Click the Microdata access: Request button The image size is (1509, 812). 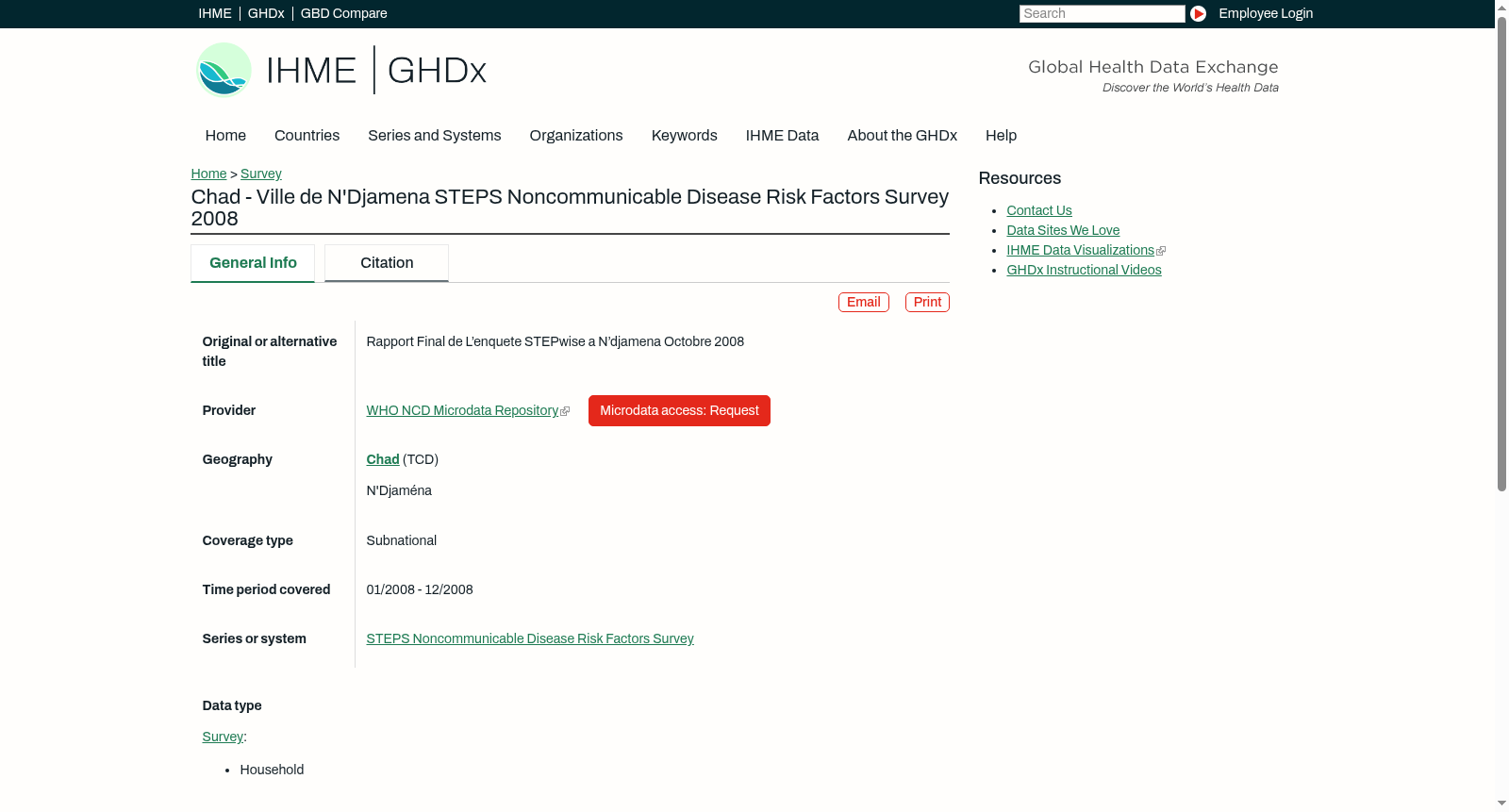pos(679,410)
